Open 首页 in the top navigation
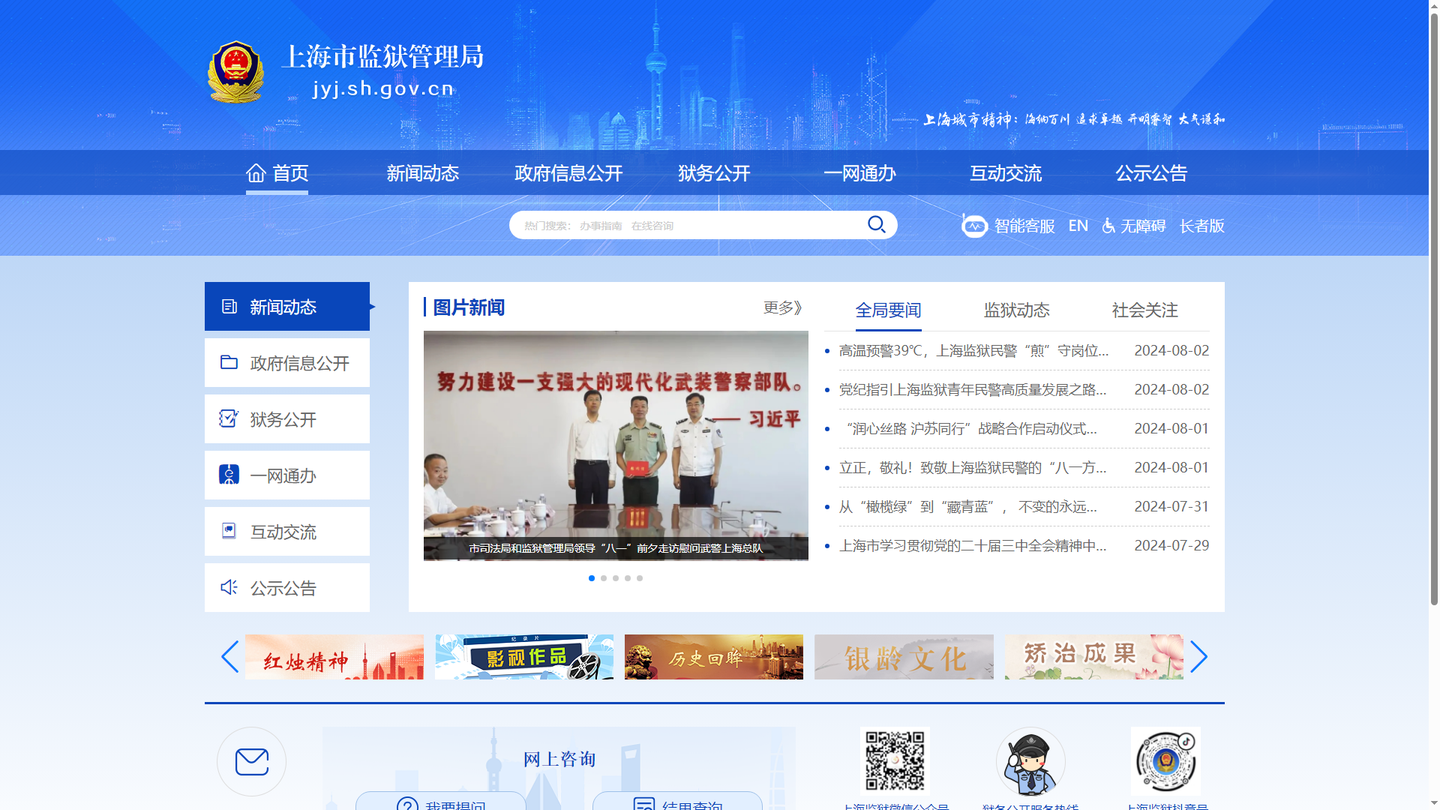1440x810 pixels. (277, 173)
